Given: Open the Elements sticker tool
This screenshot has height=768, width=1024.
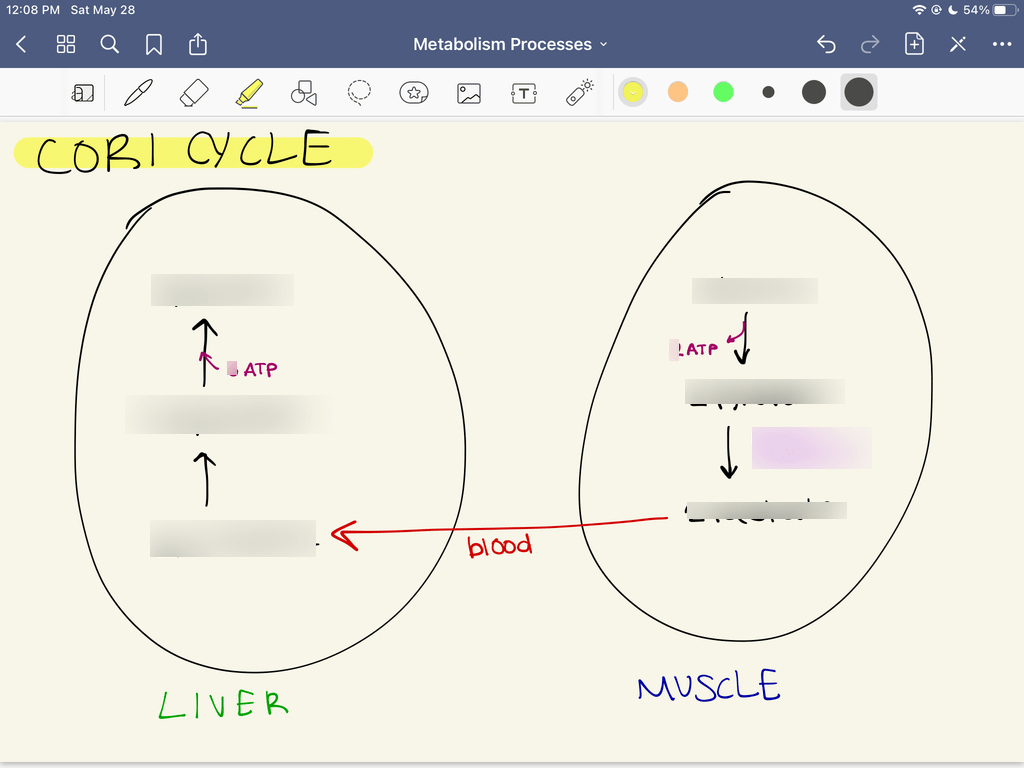Looking at the screenshot, I should [414, 92].
